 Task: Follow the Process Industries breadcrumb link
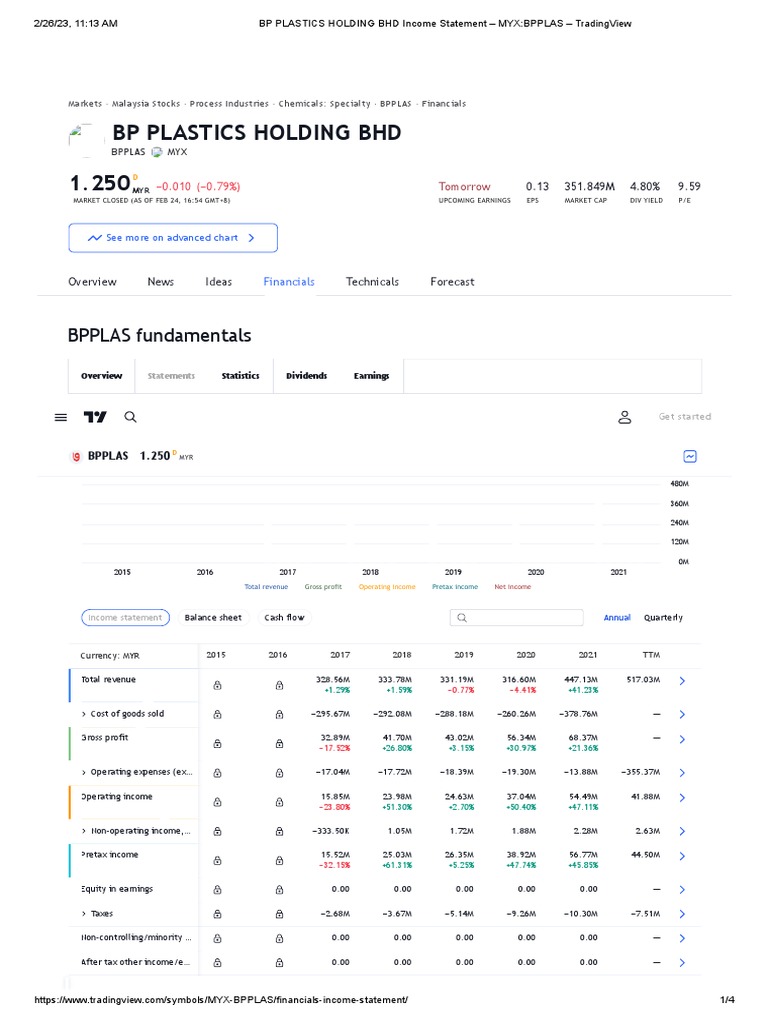click(x=229, y=104)
